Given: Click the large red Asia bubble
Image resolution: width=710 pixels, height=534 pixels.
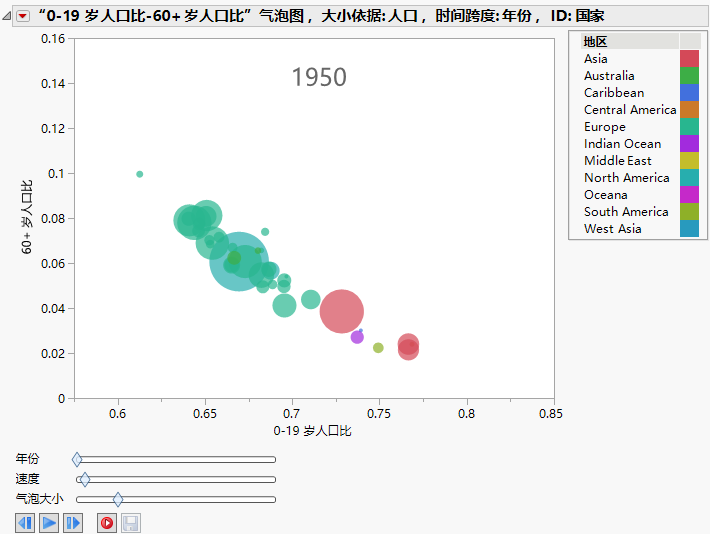Looking at the screenshot, I should pos(341,311).
